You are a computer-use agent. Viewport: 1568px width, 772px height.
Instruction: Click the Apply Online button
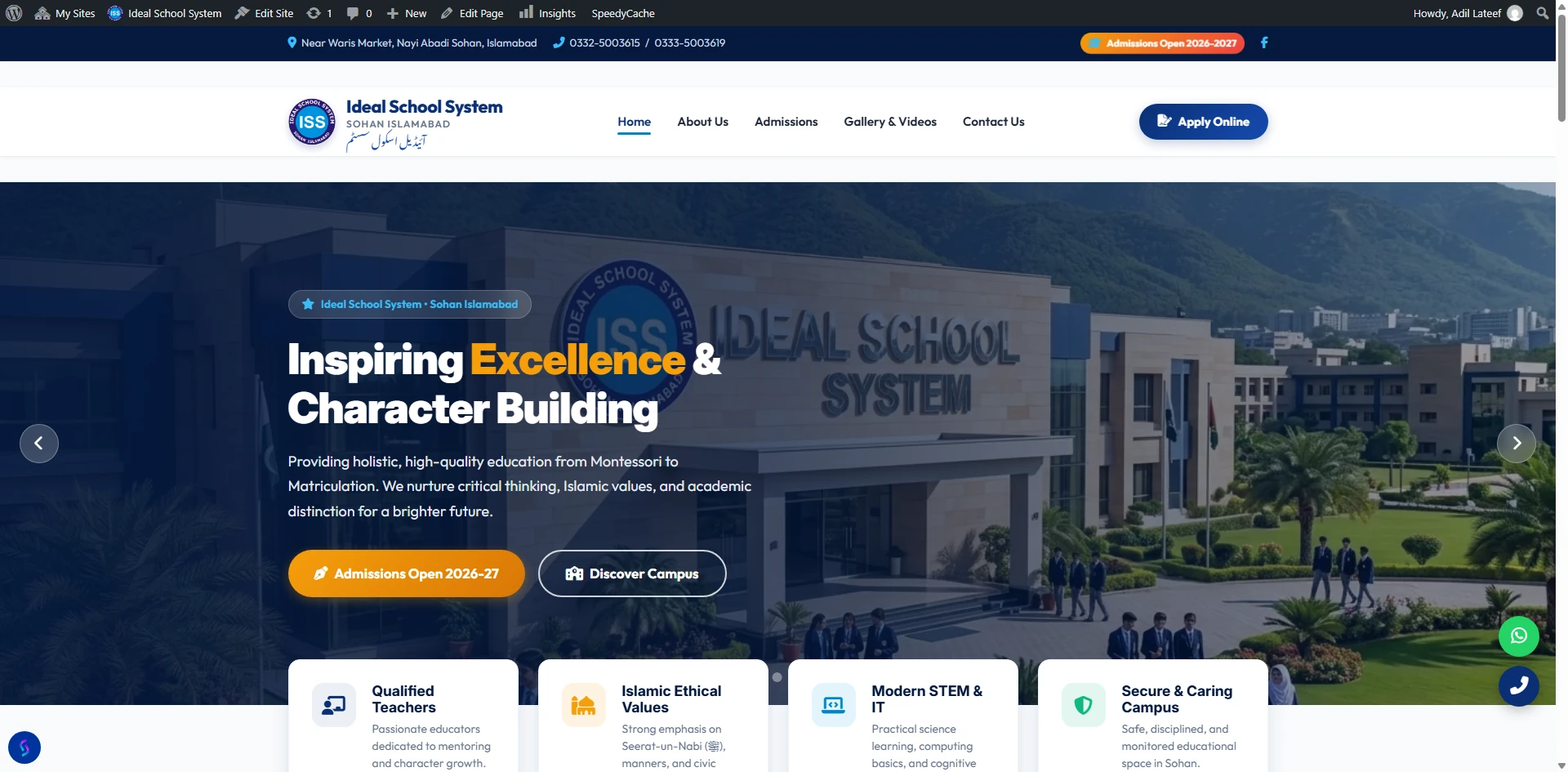point(1203,122)
